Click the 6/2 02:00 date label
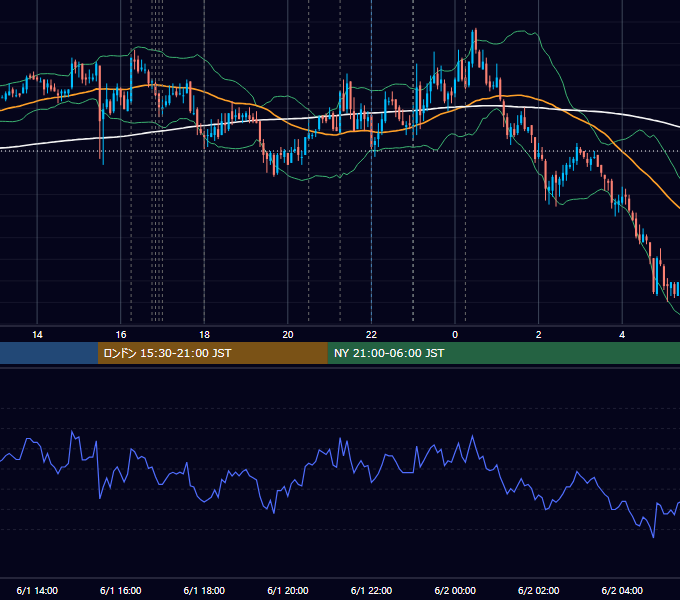The height and width of the screenshot is (600, 680). tap(539, 590)
